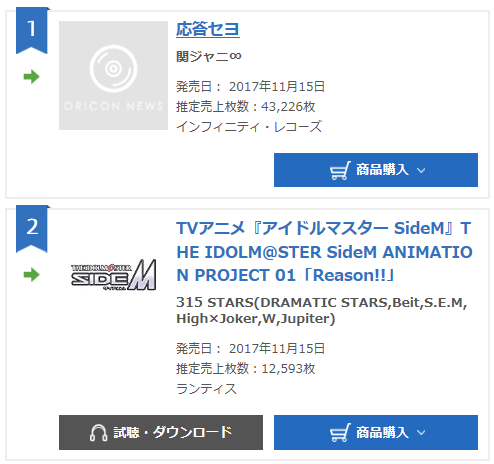494x464 pixels.
Task: Click the 315 STARS artist name text
Action: click(322, 310)
